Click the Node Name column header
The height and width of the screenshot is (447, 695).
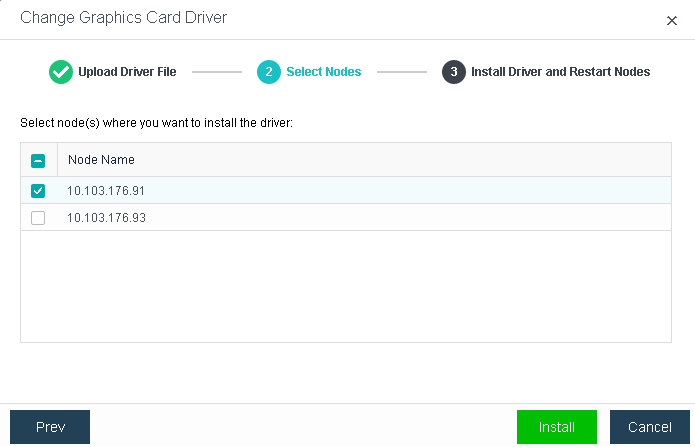101,160
